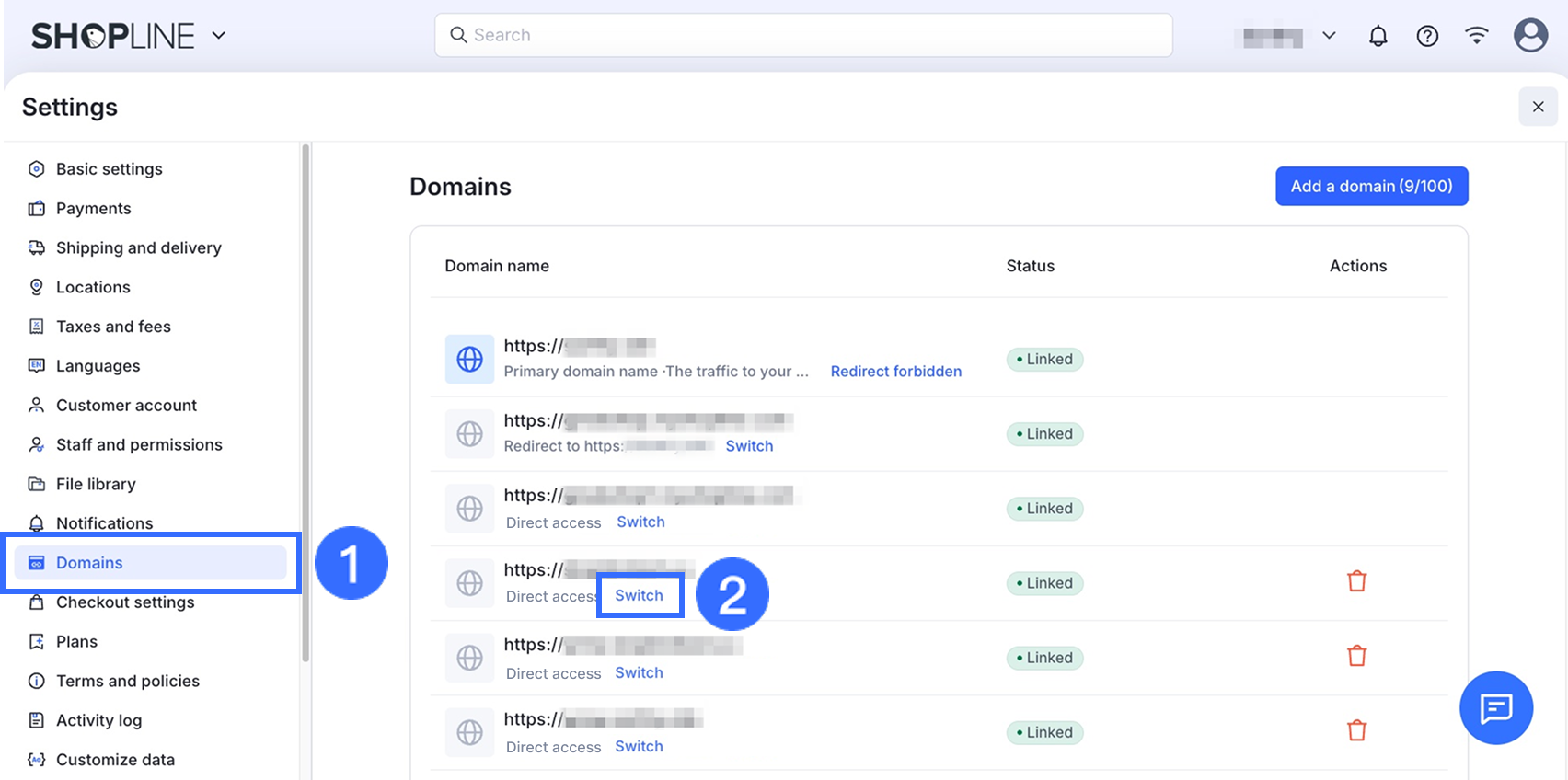Select Shipping and delivery menu item
The image size is (1568, 780).
[x=138, y=248]
